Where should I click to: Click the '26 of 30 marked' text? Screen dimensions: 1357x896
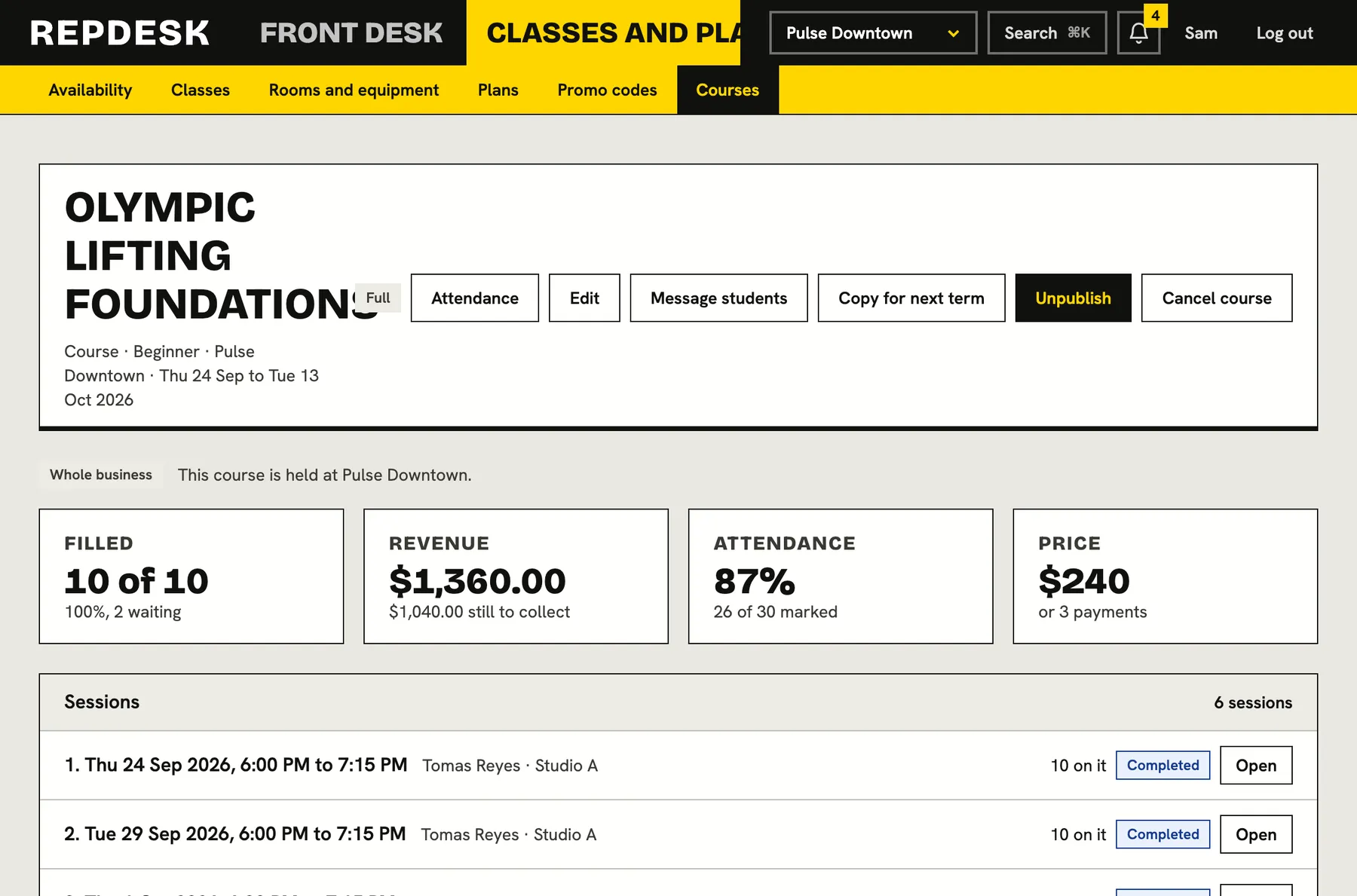[x=776, y=612]
